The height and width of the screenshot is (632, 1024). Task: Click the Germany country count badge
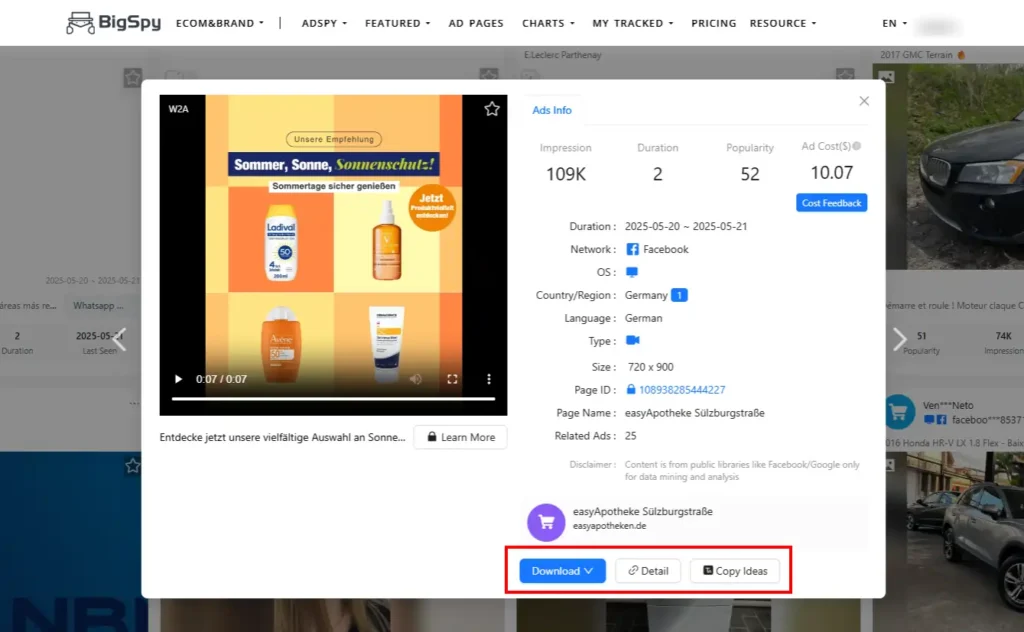[x=679, y=295]
